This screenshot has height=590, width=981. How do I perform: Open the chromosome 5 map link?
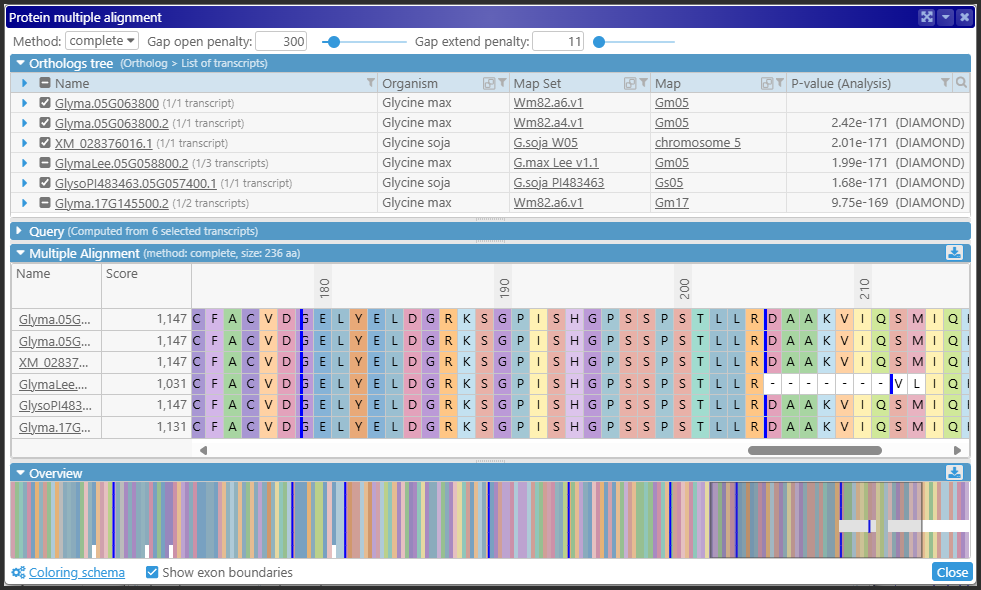(698, 143)
